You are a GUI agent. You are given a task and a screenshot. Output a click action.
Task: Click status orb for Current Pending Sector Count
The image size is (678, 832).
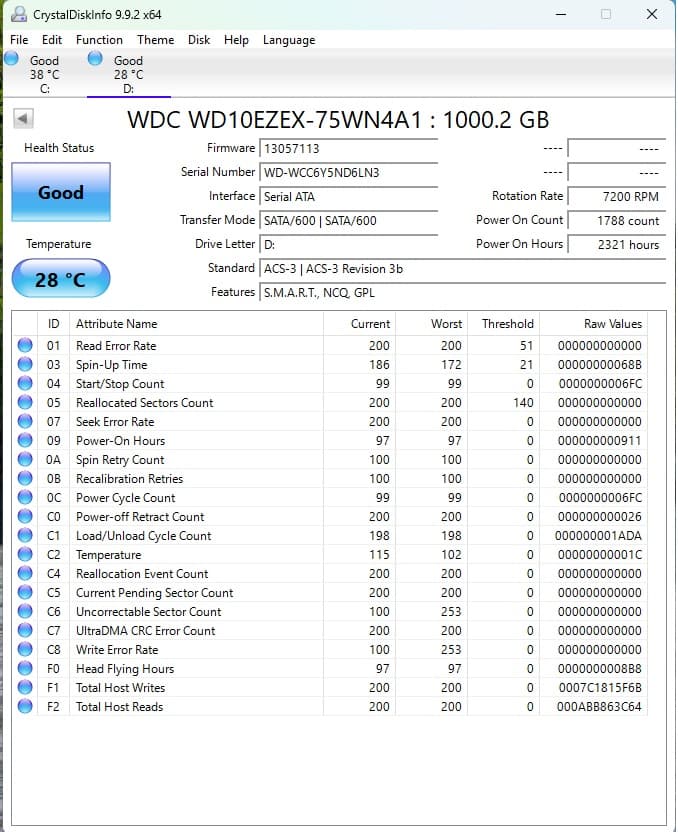[x=25, y=592]
